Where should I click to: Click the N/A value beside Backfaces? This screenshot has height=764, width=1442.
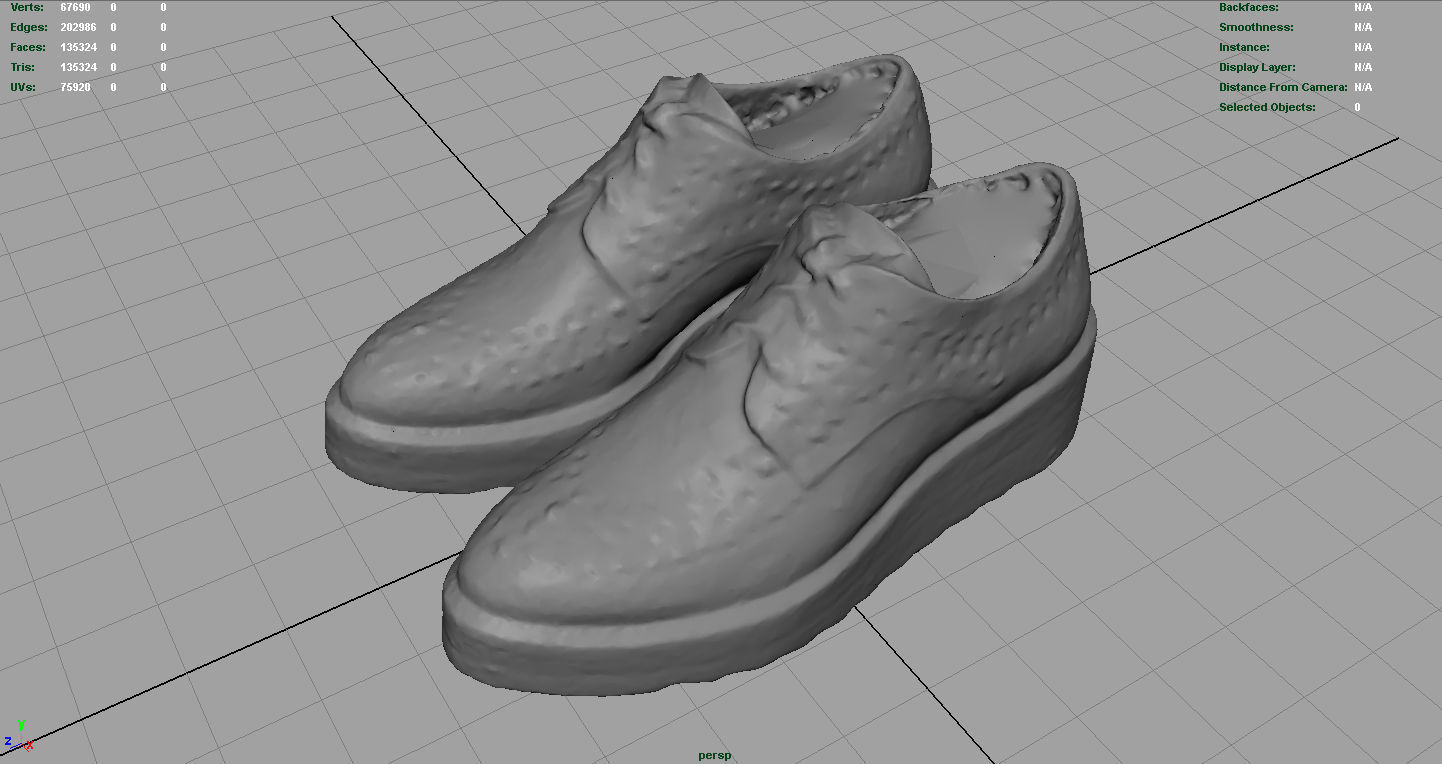click(1363, 7)
